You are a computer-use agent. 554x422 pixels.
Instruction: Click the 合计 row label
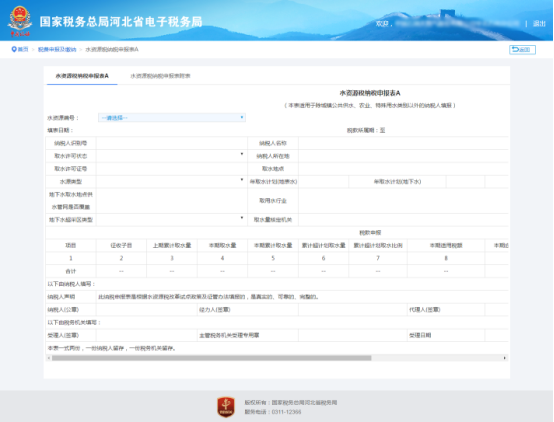pos(71,271)
